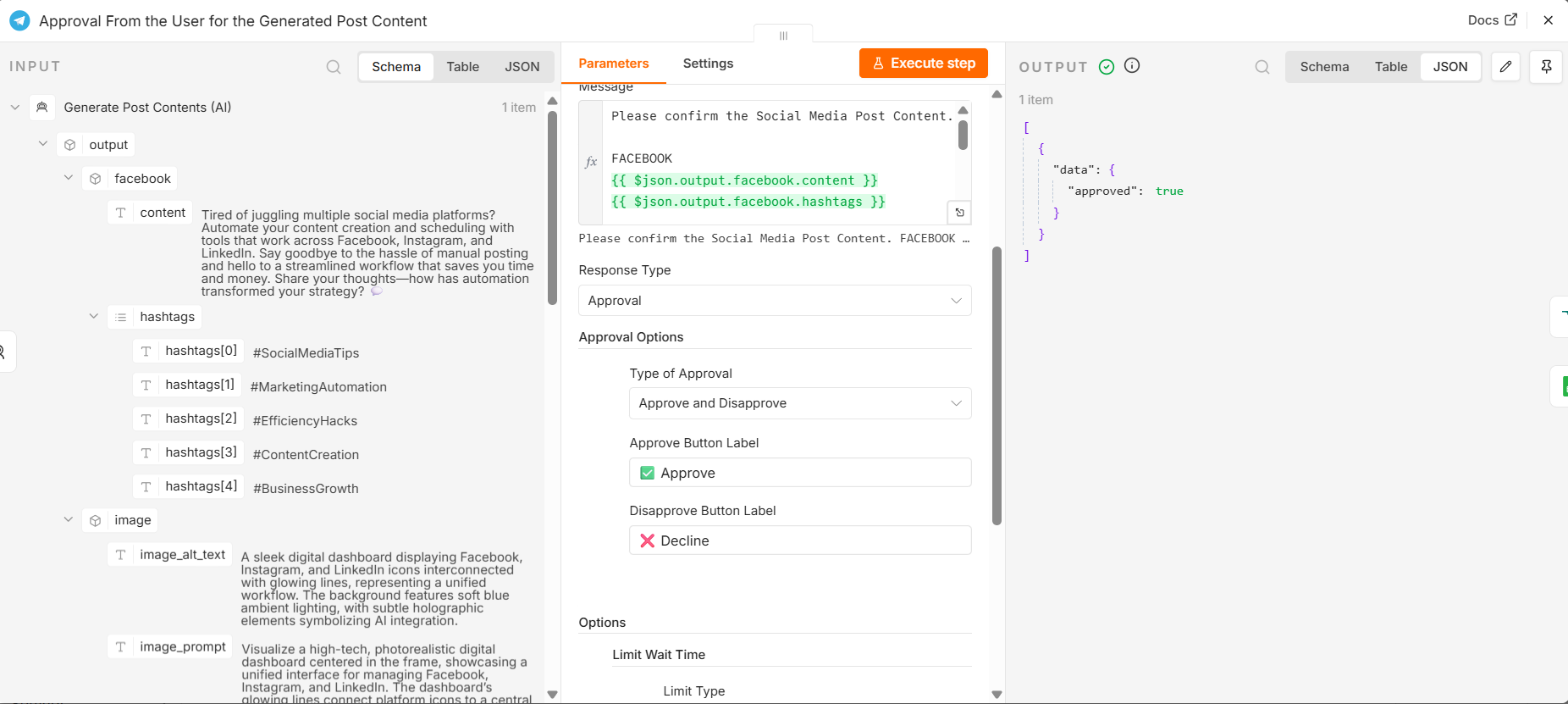1568x704 pixels.
Task: Select the Table view in output panel
Action: pyautogui.click(x=1391, y=67)
